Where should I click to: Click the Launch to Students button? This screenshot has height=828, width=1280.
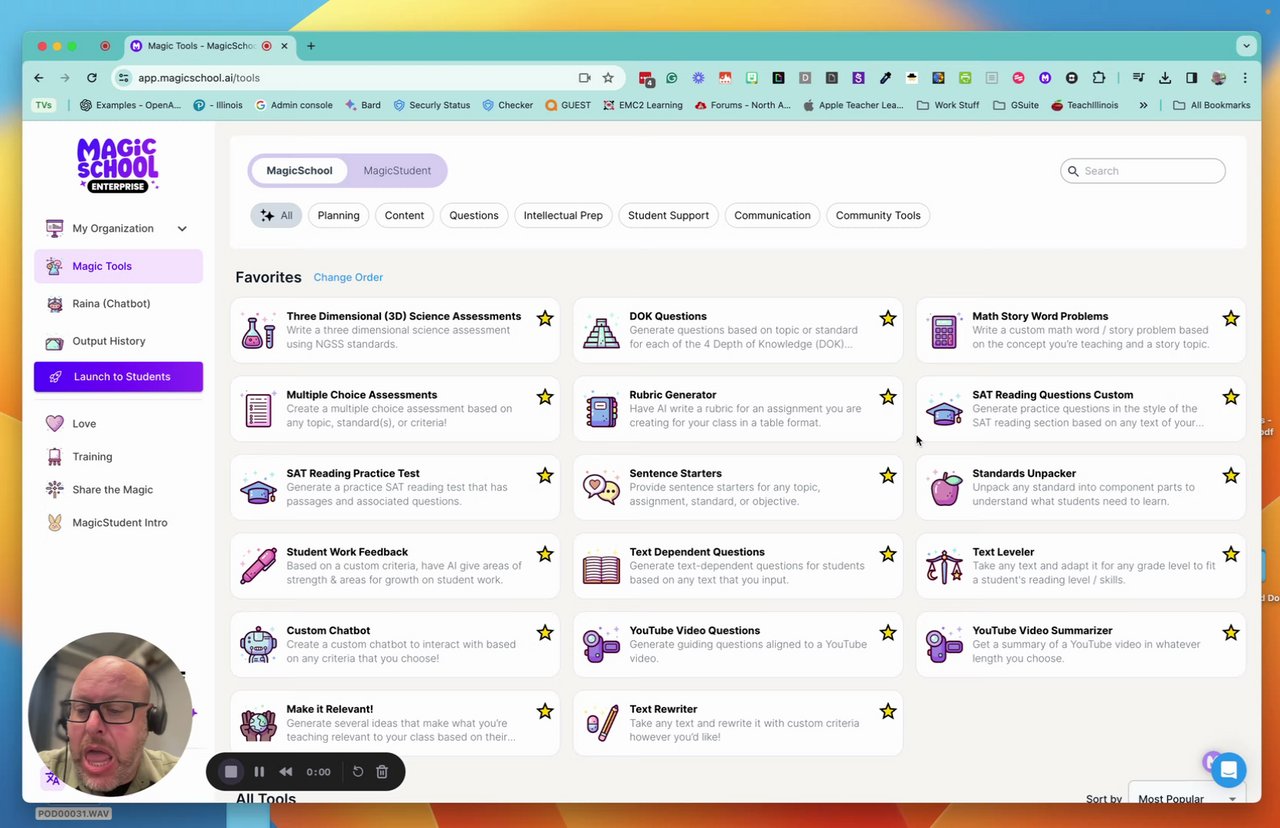pos(118,377)
